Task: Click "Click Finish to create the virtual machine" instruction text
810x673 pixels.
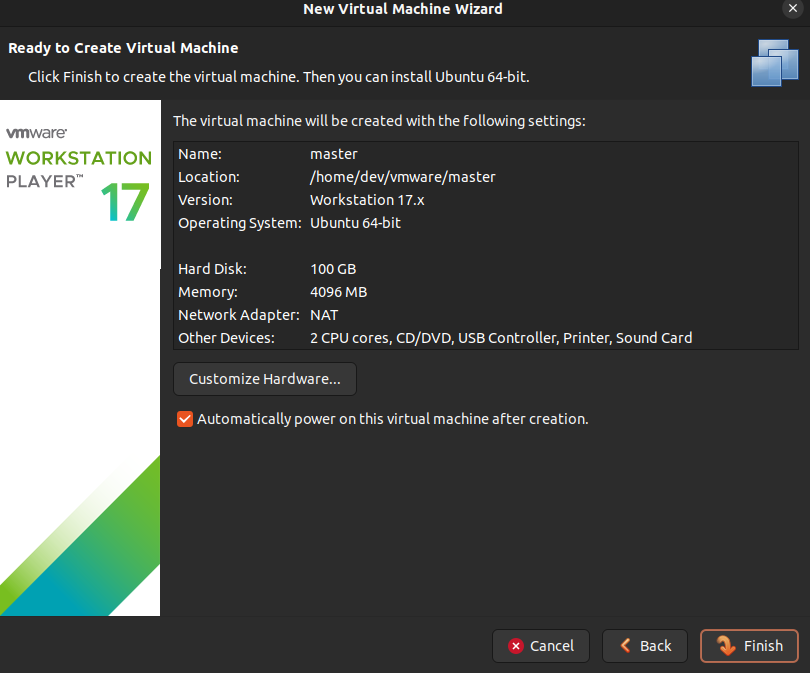Action: tap(279, 77)
